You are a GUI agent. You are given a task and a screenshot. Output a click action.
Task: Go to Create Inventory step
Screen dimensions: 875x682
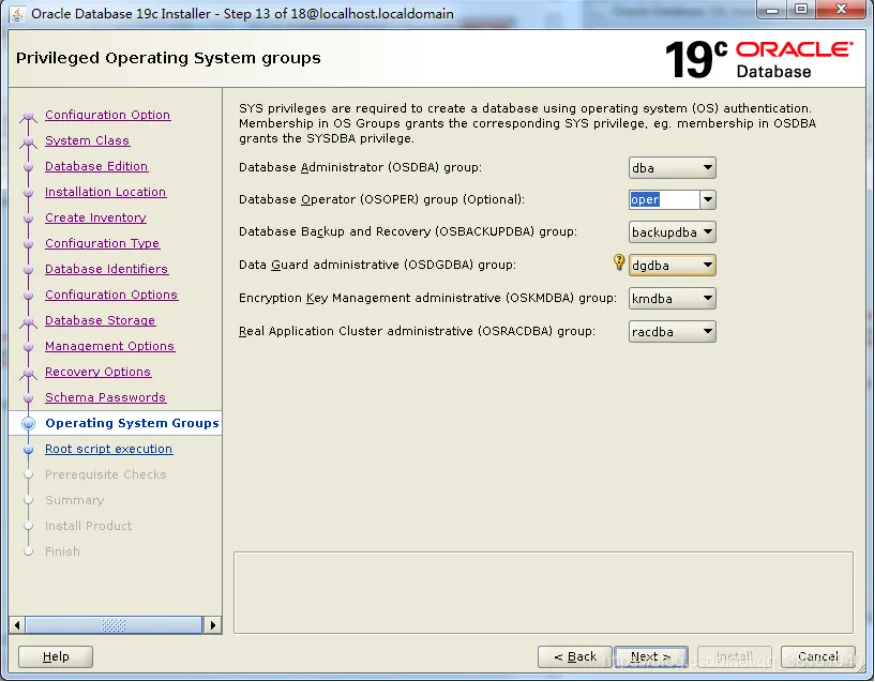95,218
